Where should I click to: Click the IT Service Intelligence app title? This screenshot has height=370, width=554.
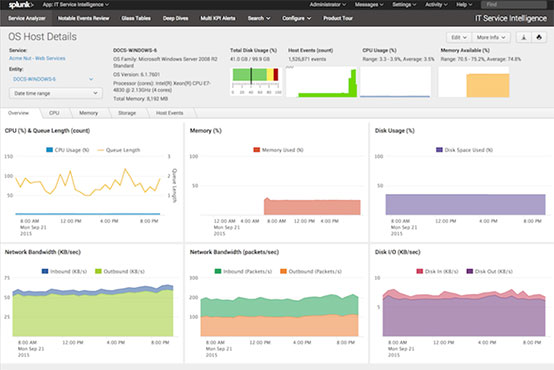coord(511,18)
